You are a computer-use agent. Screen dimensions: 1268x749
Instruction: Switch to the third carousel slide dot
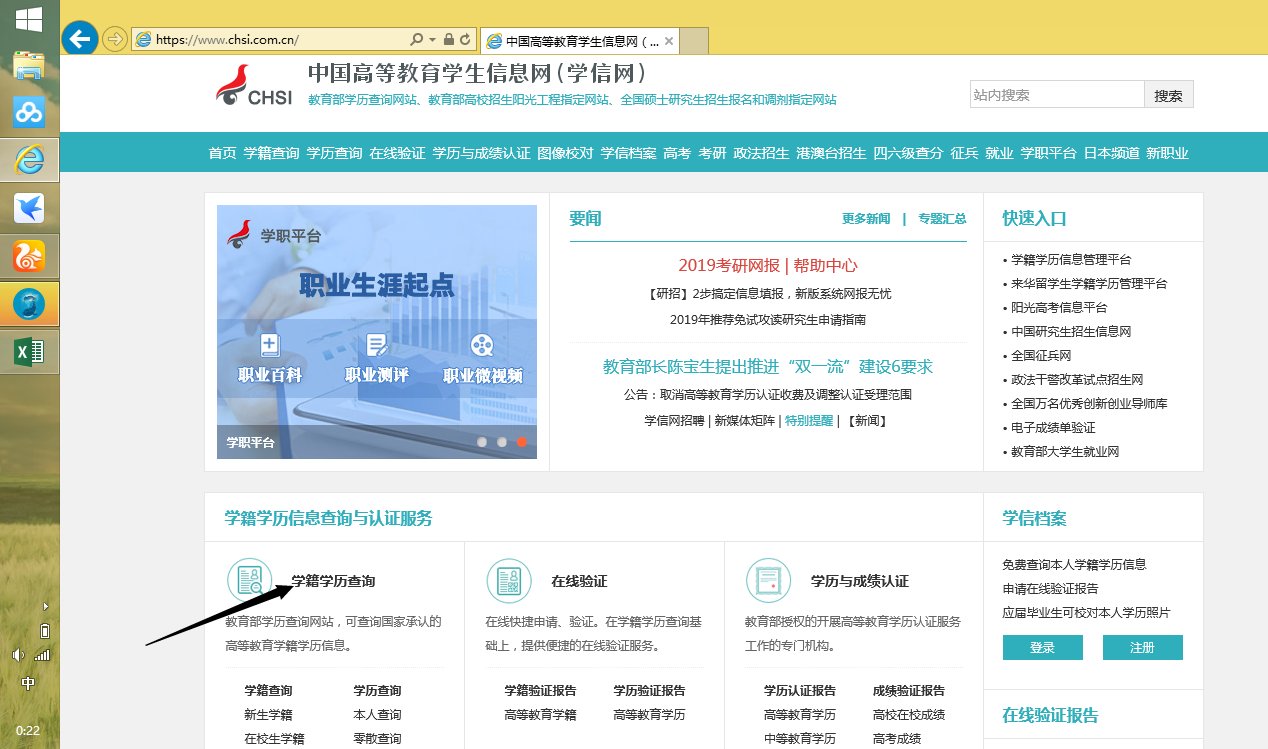pos(521,440)
